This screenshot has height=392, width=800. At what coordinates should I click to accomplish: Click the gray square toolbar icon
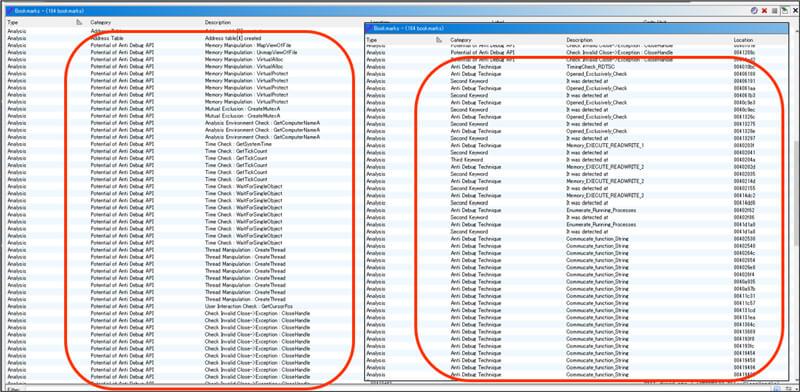coord(774,11)
